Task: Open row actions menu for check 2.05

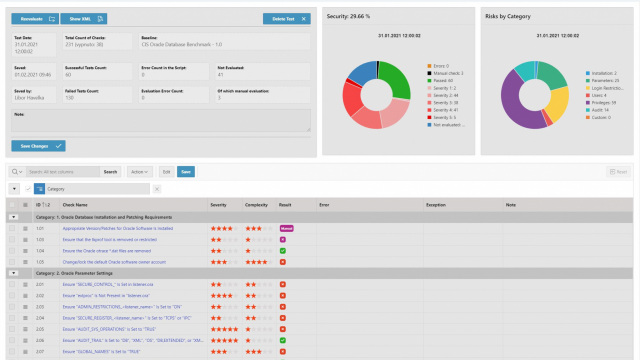Action: (x=25, y=329)
